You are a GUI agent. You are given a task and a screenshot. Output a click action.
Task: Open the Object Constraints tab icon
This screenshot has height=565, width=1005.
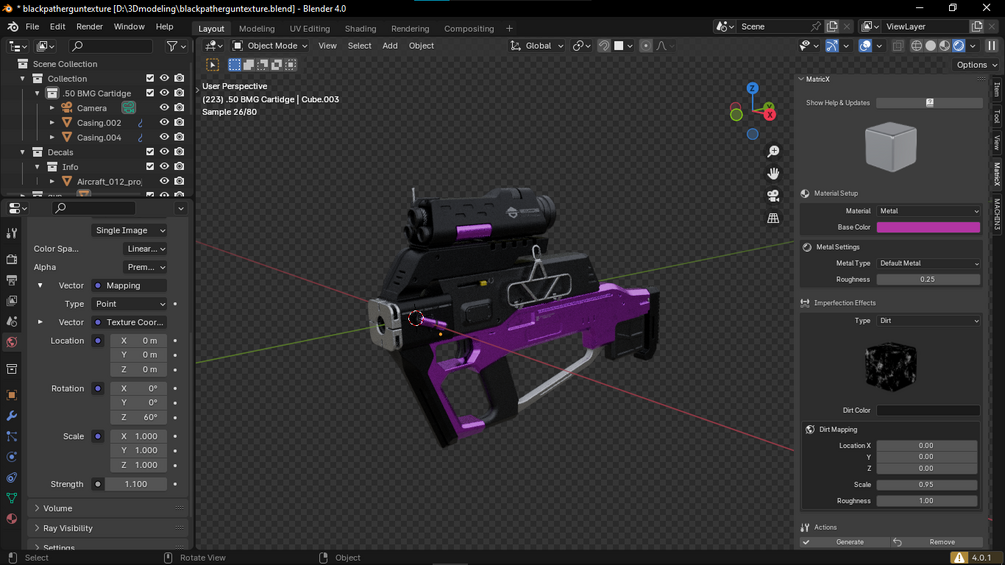click(12, 477)
